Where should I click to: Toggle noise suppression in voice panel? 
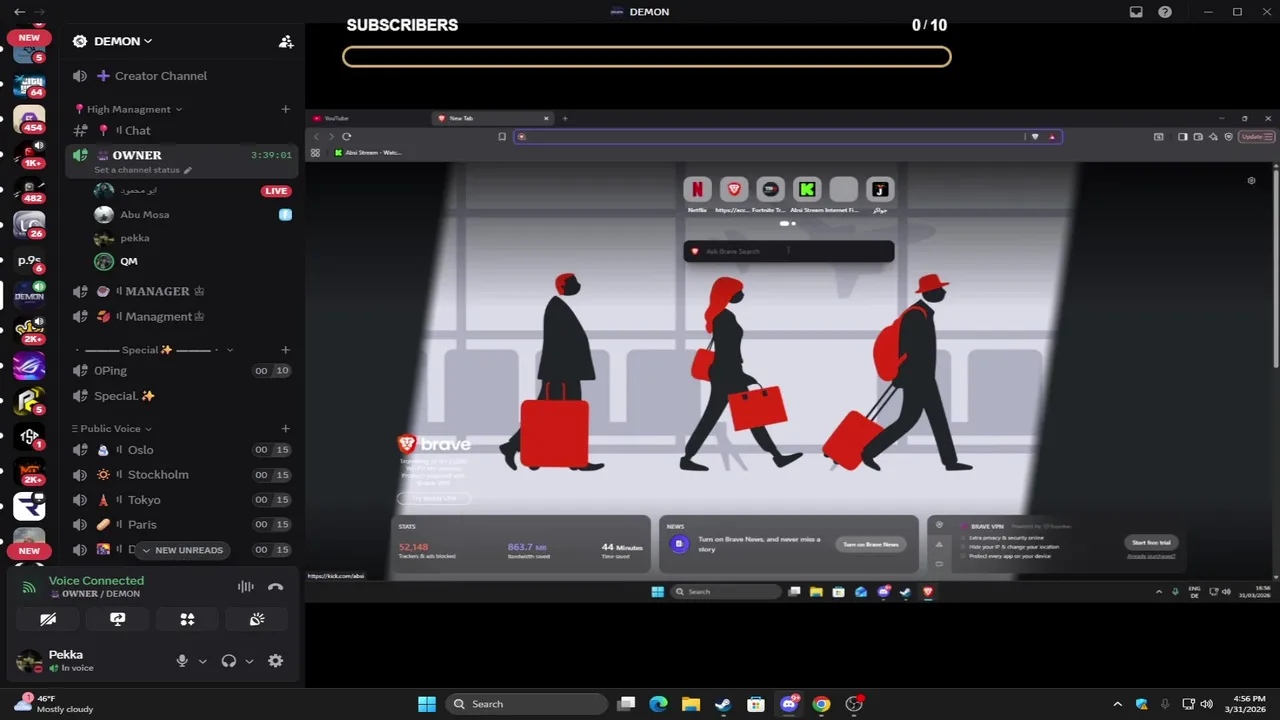[x=245, y=587]
